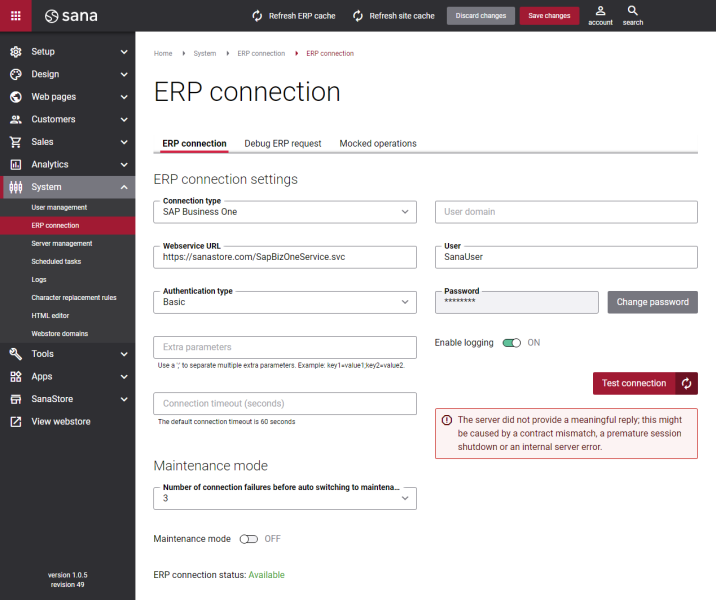Click the 'Available' connection status text
The height and width of the screenshot is (600, 716).
click(266, 575)
